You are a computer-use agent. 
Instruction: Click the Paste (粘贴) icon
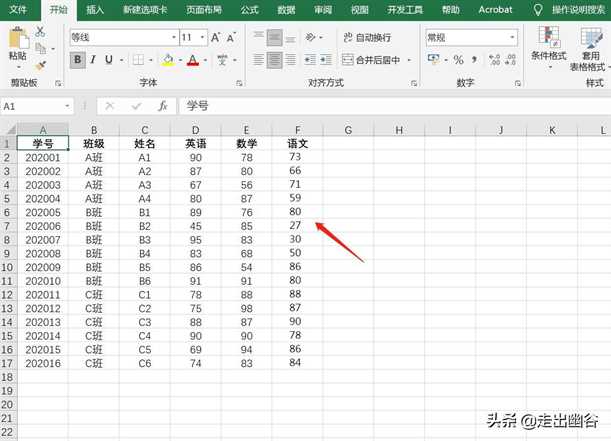click(x=17, y=43)
